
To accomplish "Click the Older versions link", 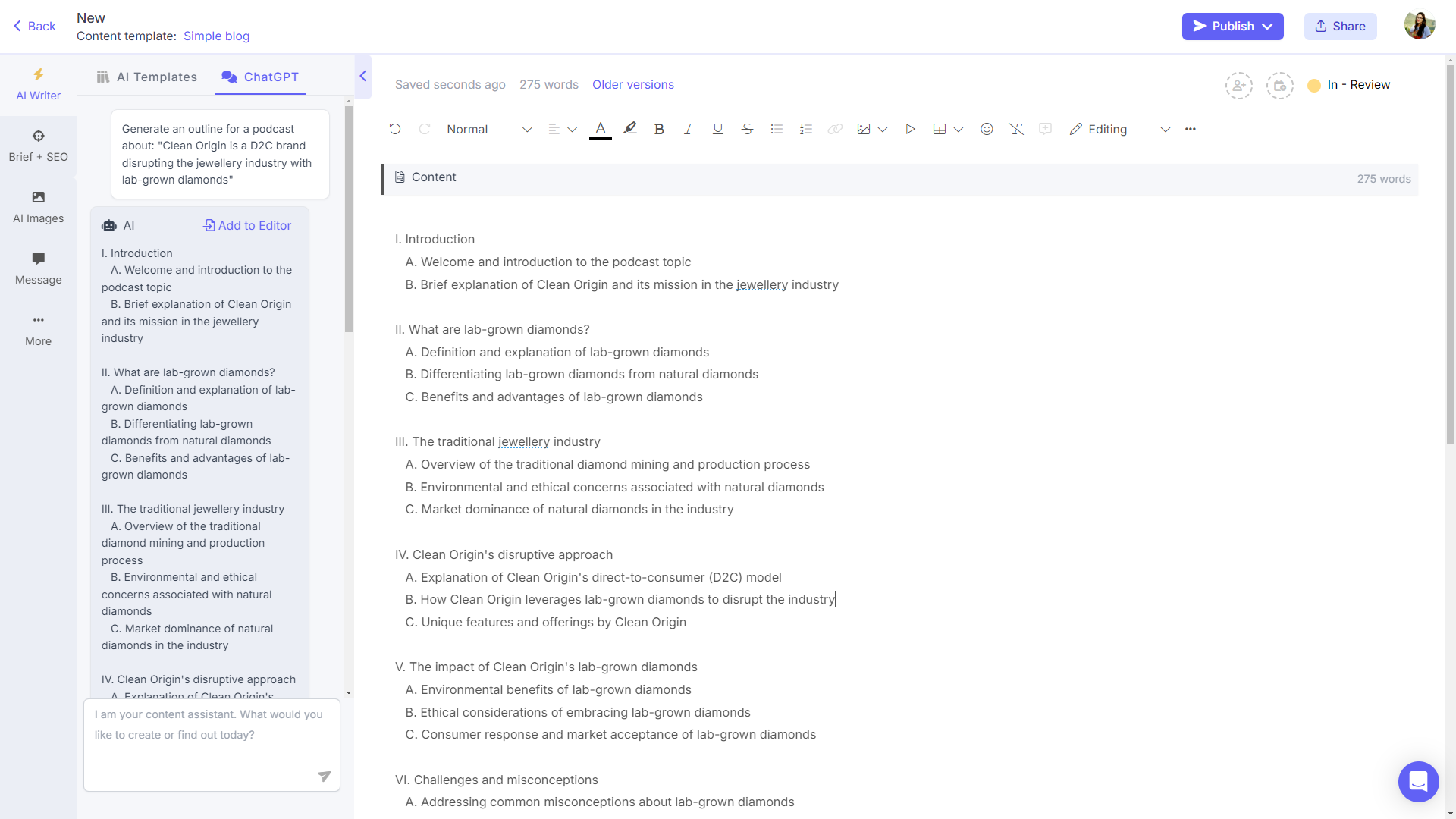I will click(633, 84).
